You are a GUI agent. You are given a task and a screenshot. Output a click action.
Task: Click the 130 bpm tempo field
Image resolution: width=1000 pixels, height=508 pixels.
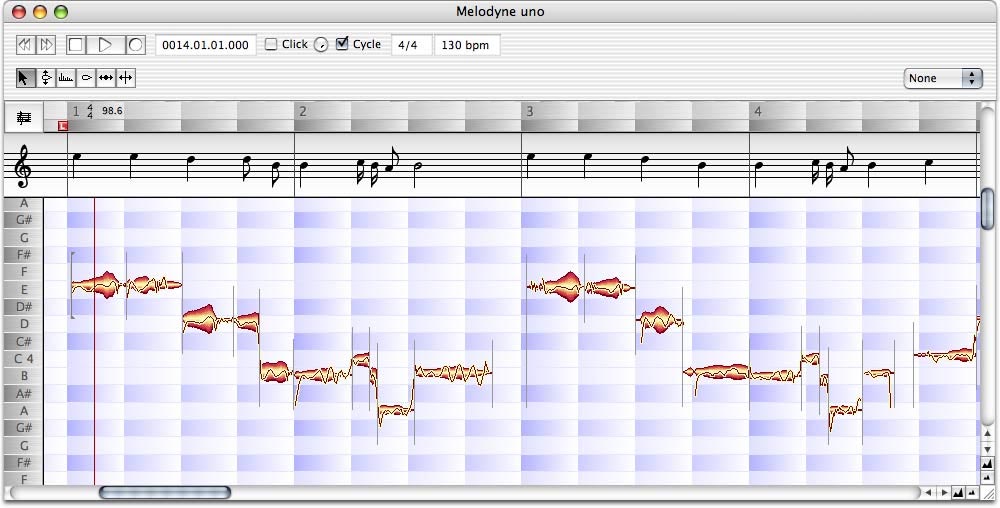[x=467, y=45]
